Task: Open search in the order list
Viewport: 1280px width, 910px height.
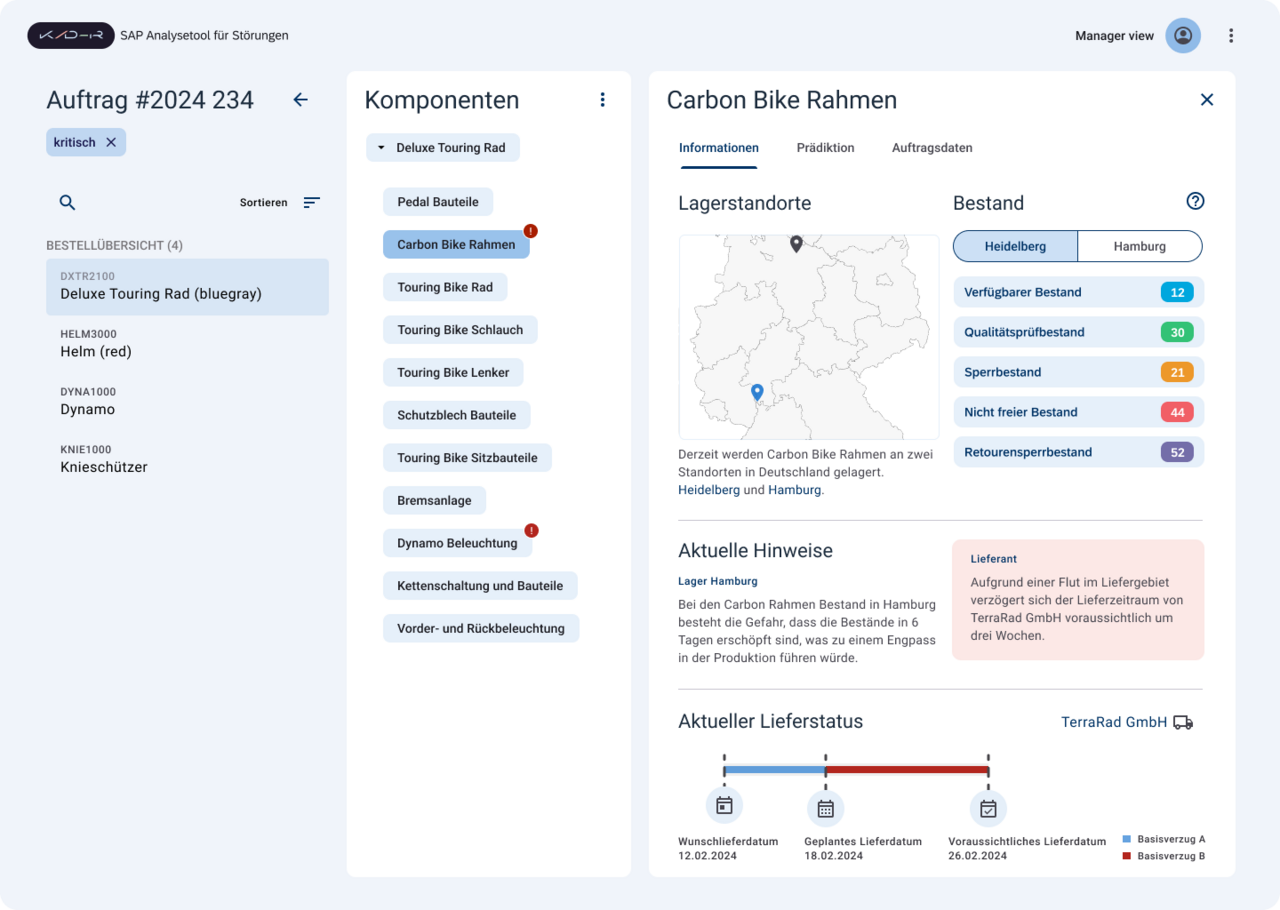Action: pyautogui.click(x=67, y=202)
